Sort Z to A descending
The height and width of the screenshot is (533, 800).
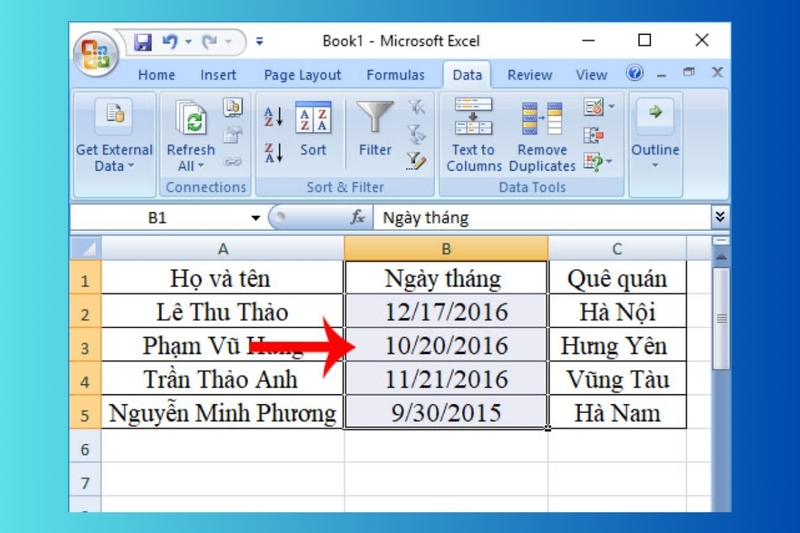(x=273, y=153)
